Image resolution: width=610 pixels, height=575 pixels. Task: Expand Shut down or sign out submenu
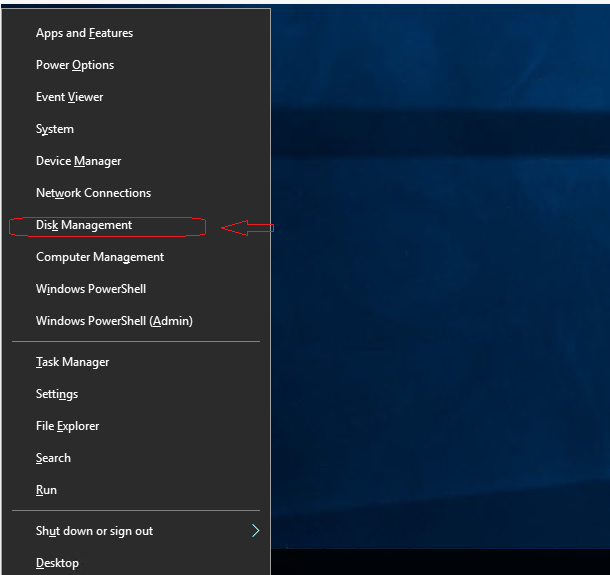pyautogui.click(x=136, y=531)
